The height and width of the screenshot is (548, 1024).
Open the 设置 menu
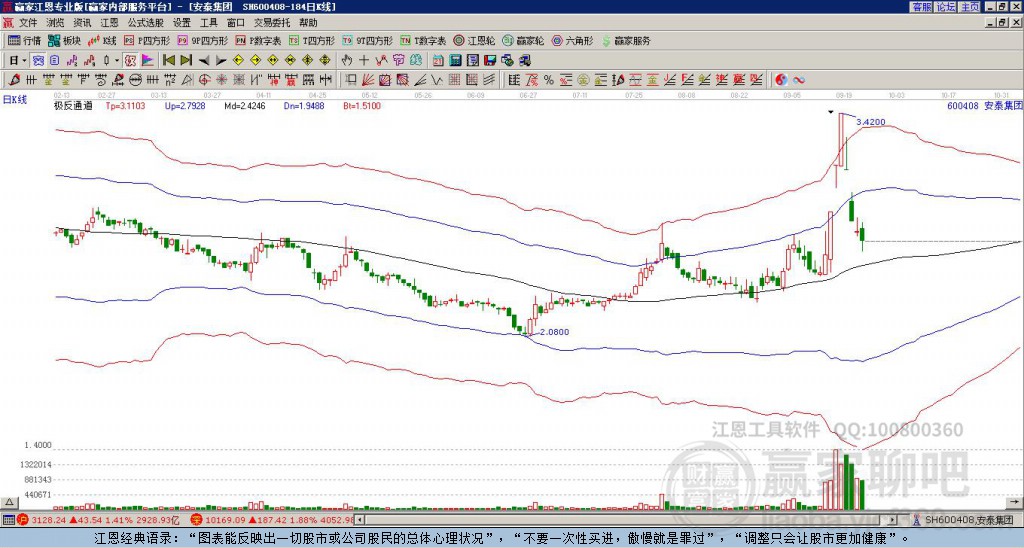[x=182, y=23]
